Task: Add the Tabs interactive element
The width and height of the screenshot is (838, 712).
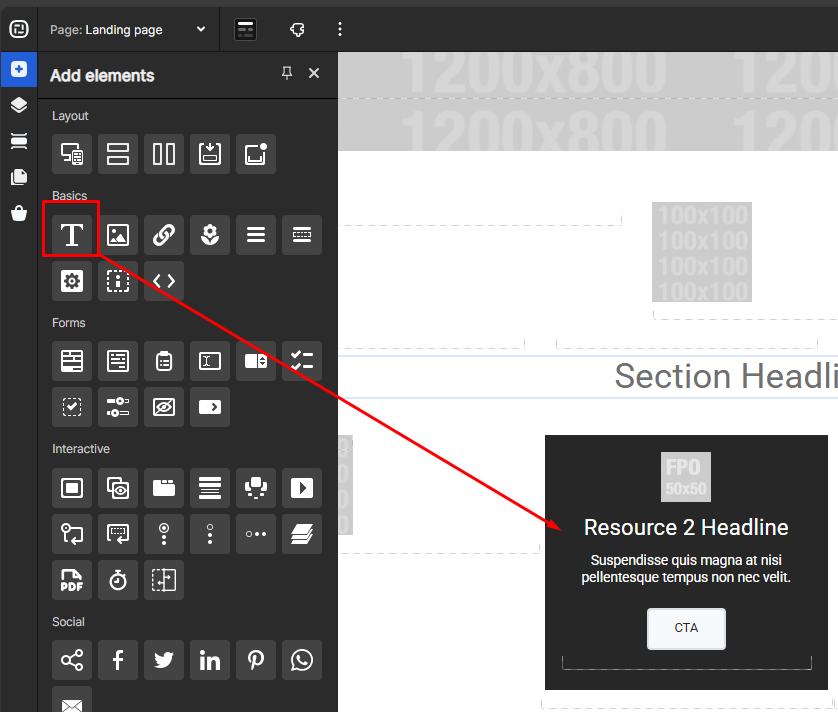Action: (x=164, y=487)
